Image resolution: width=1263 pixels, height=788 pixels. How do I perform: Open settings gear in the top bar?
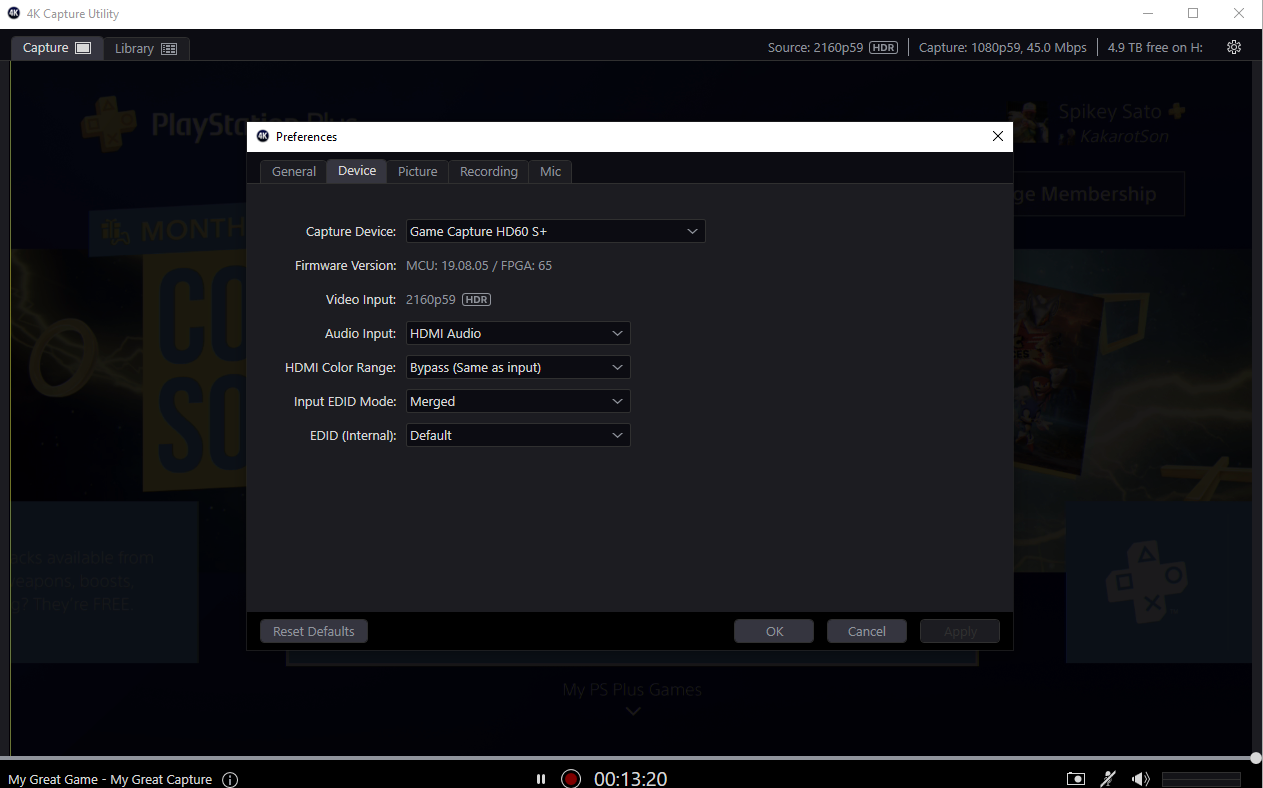coord(1234,47)
